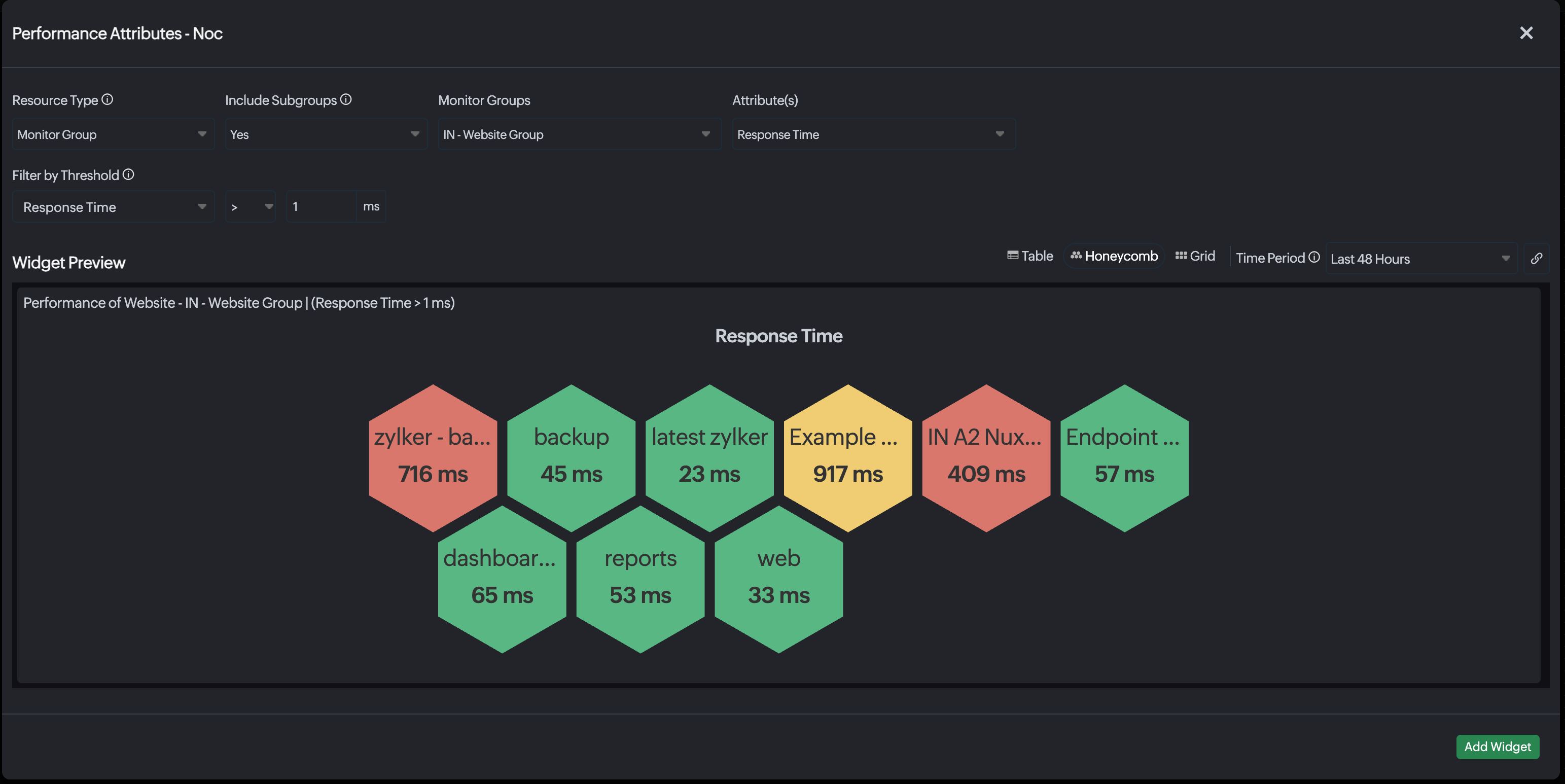Click the Include Subgroups info icon
Screen dimensions: 1565x784
pos(346,99)
